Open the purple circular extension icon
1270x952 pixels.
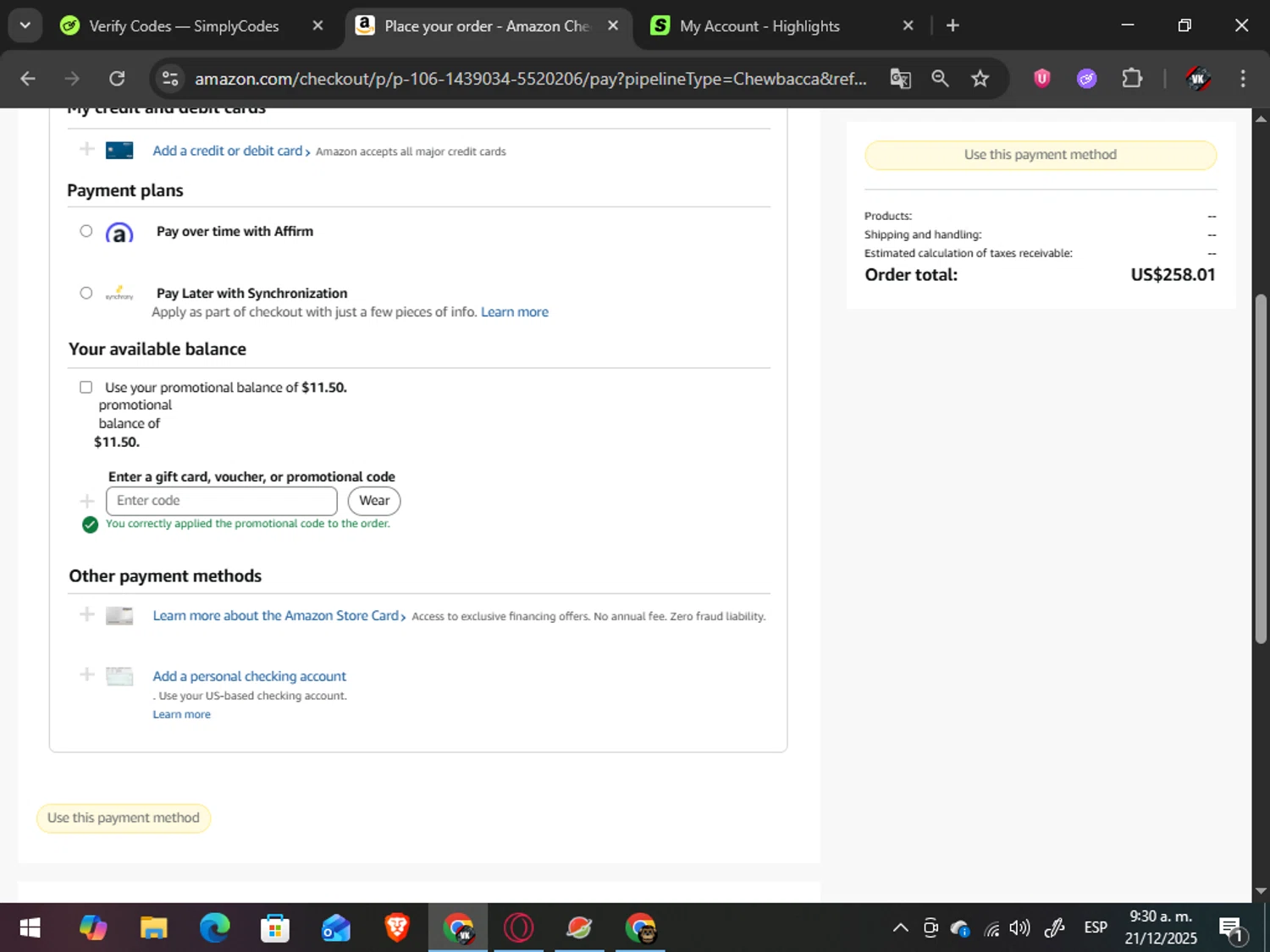1087,79
